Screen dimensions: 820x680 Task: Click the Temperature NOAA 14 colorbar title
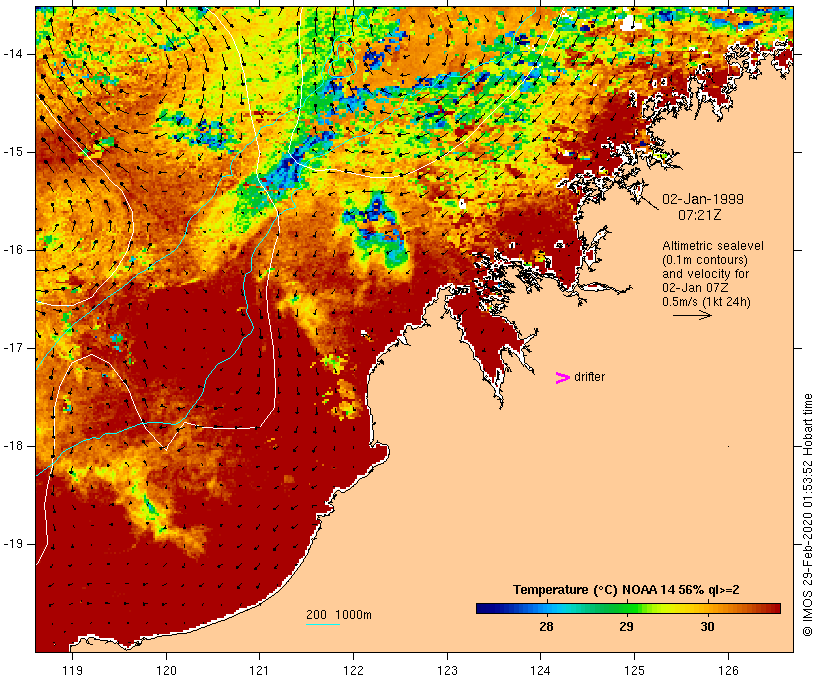point(626,590)
